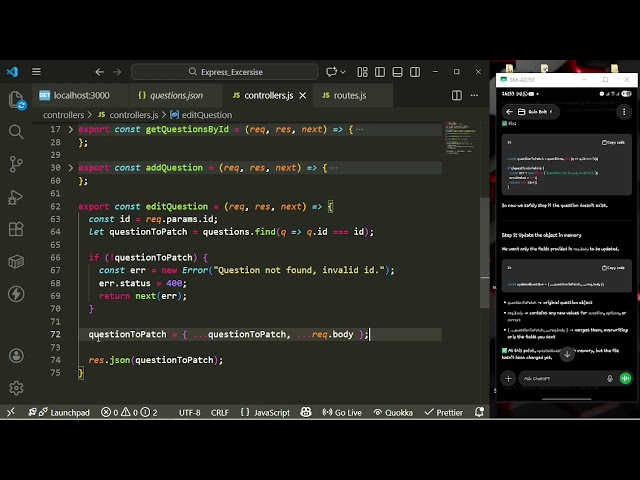This screenshot has height=480, width=640.
Task: Click the Express_Excersise search box
Action: 224,72
